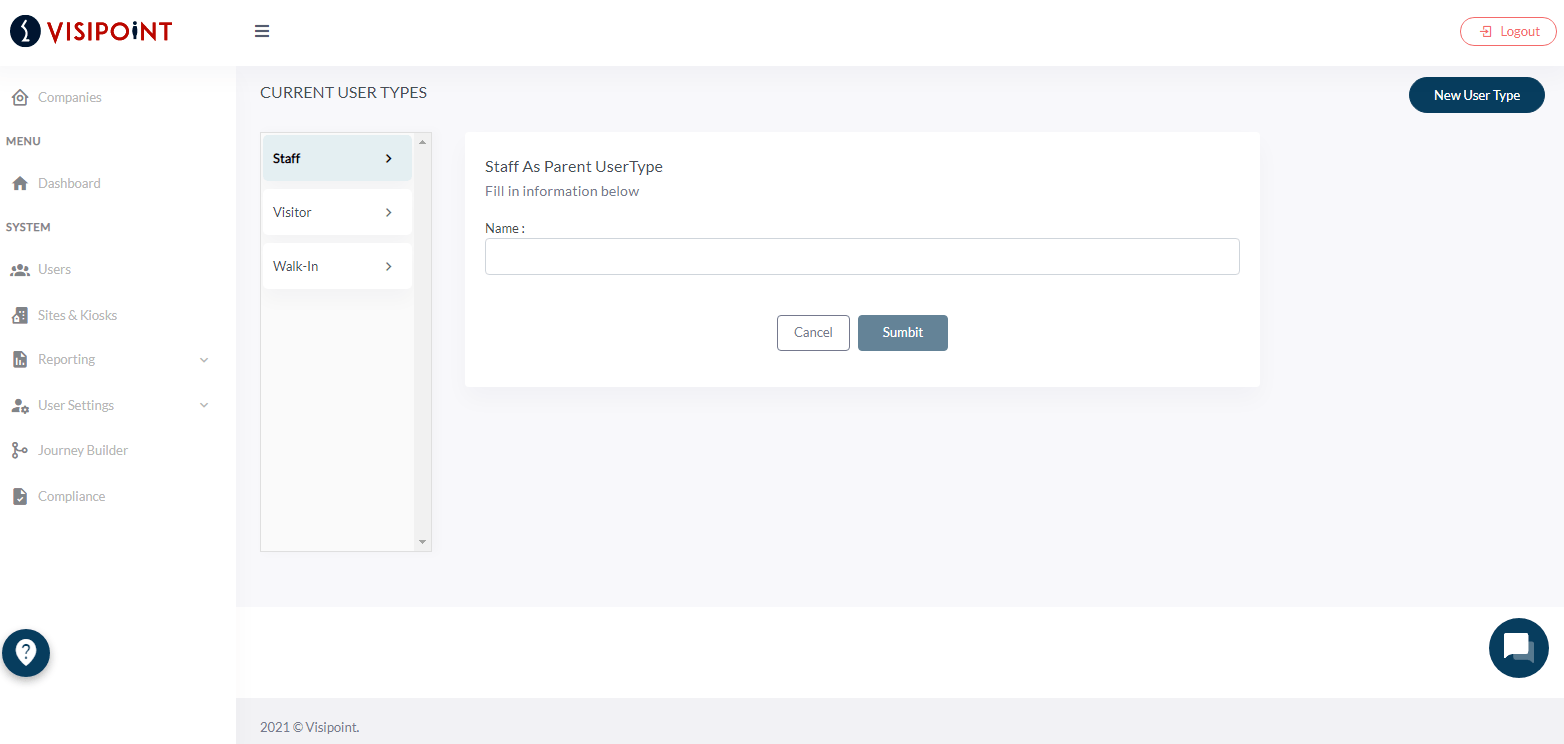Click the Sites & Kiosks icon
Viewport: 1564px width, 744px height.
(19, 315)
